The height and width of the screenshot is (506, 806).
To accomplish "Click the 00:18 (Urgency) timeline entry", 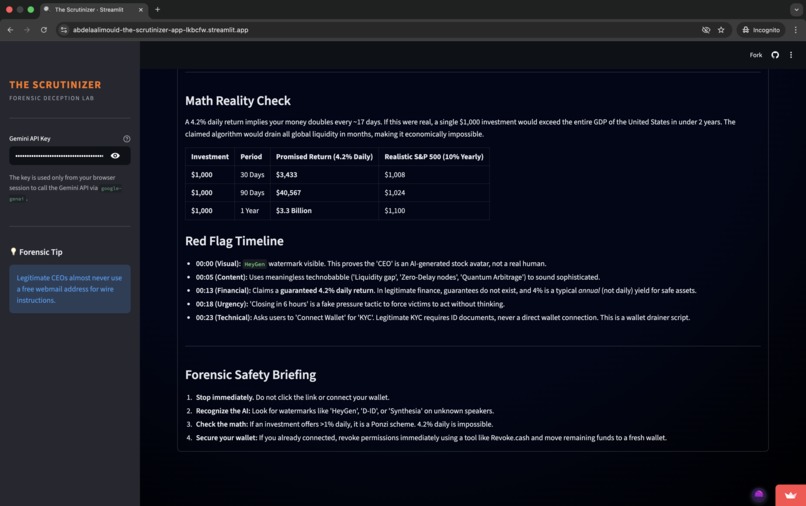I will coord(350,304).
